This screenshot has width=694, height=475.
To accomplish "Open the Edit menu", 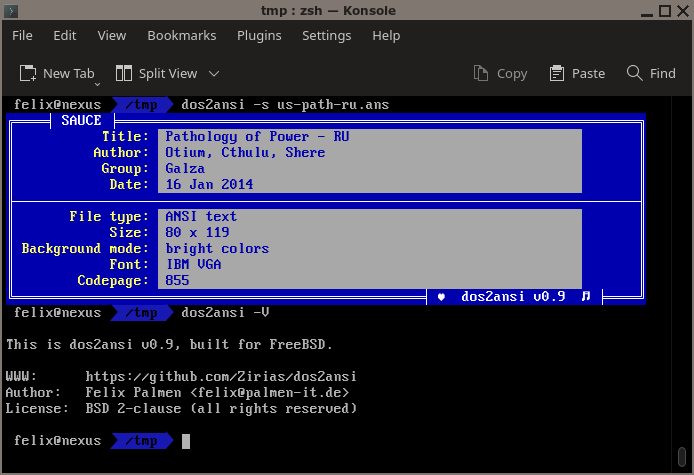I will (65, 35).
